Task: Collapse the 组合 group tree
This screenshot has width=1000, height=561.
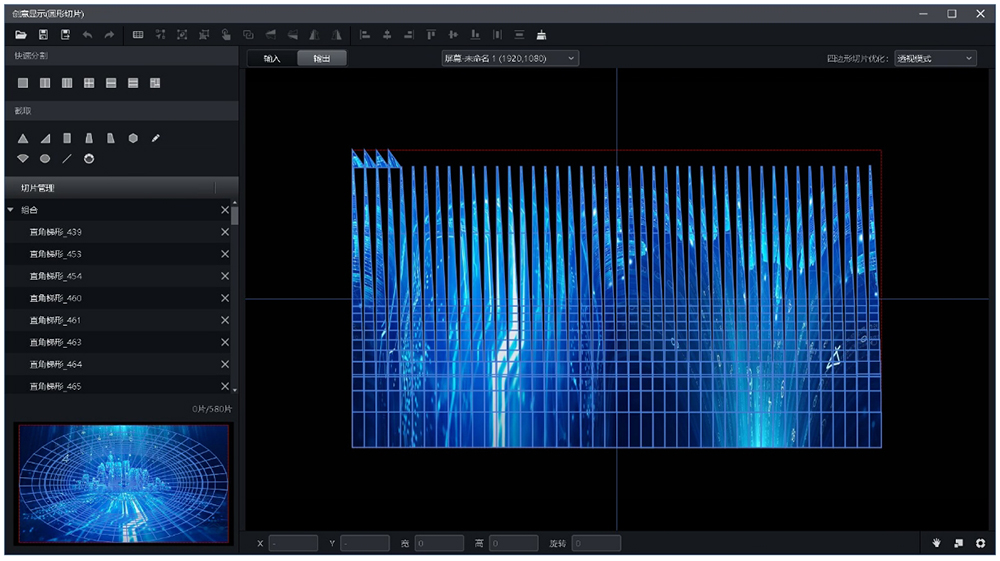Action: 11,210
